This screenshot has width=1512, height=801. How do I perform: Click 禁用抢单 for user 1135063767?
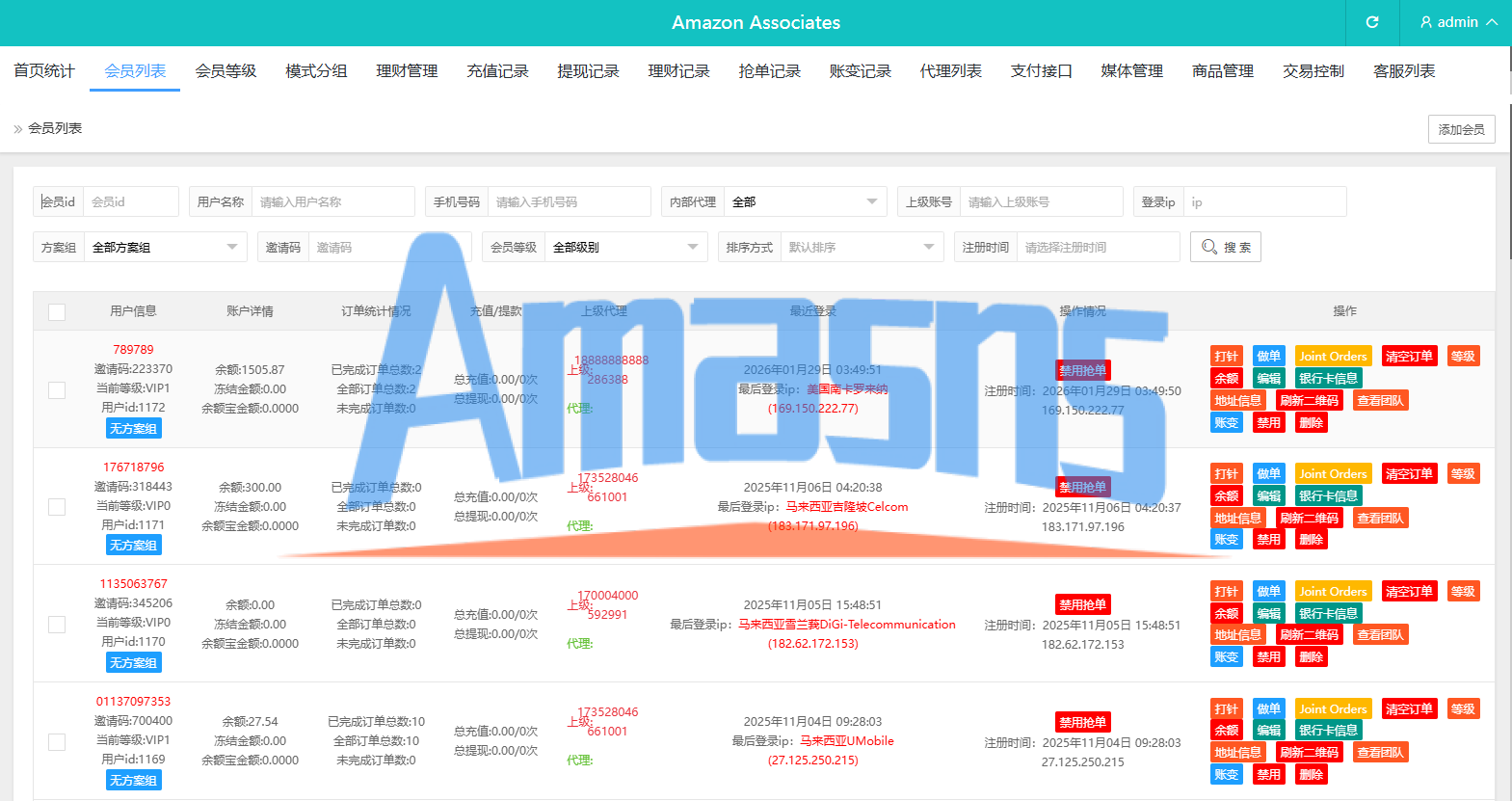pyautogui.click(x=1082, y=604)
